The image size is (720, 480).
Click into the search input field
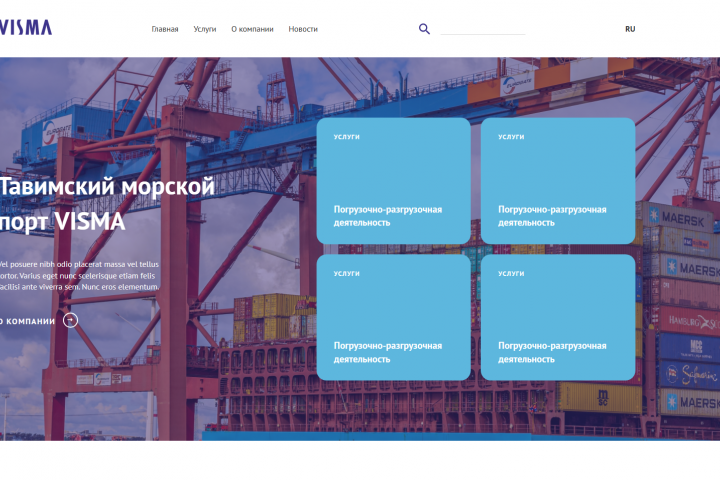click(483, 29)
